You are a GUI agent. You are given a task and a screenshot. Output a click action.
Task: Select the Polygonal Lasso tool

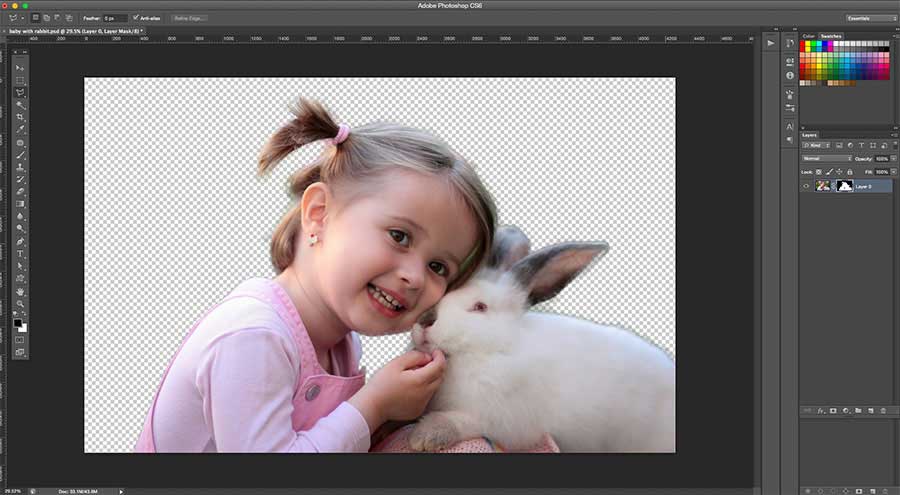pyautogui.click(x=20, y=92)
